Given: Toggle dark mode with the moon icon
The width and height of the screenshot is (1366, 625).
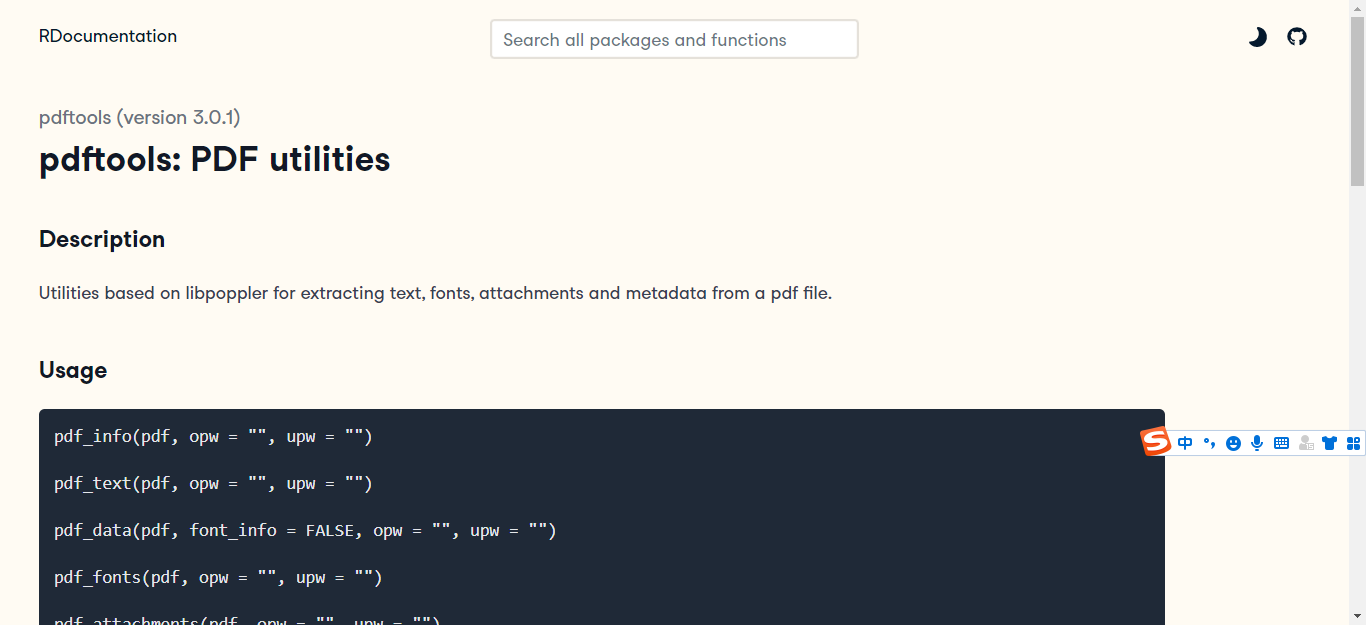Looking at the screenshot, I should point(1257,37).
